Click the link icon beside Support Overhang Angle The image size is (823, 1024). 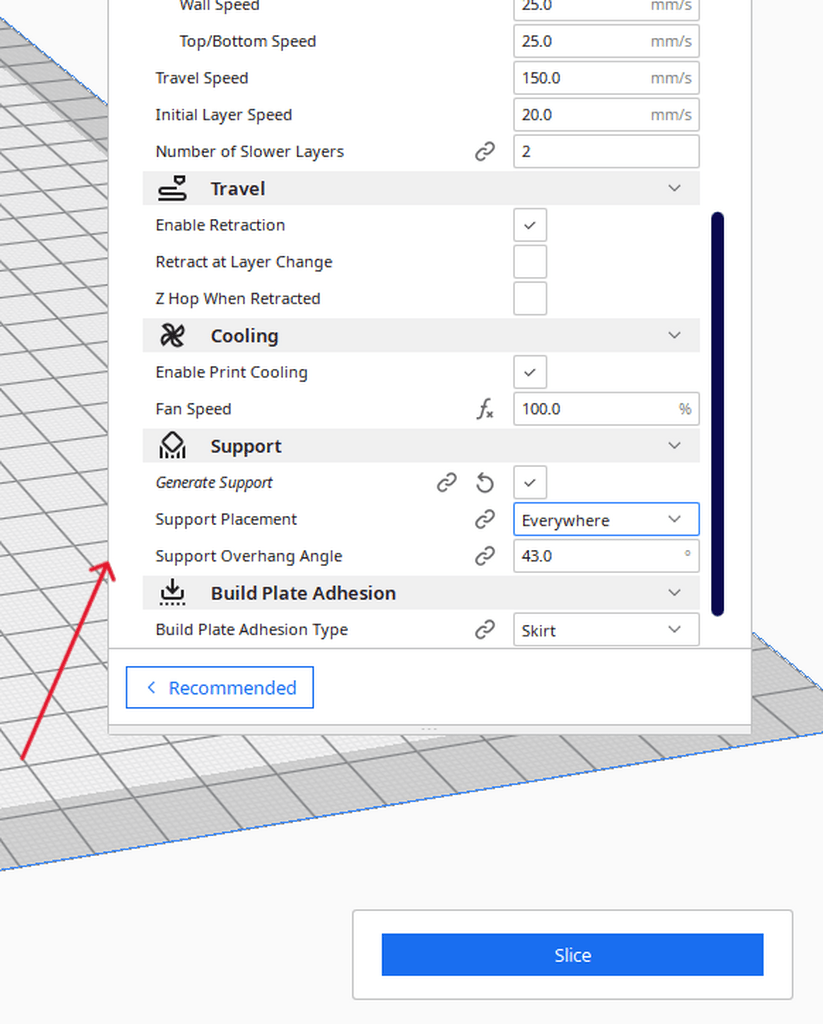(485, 556)
